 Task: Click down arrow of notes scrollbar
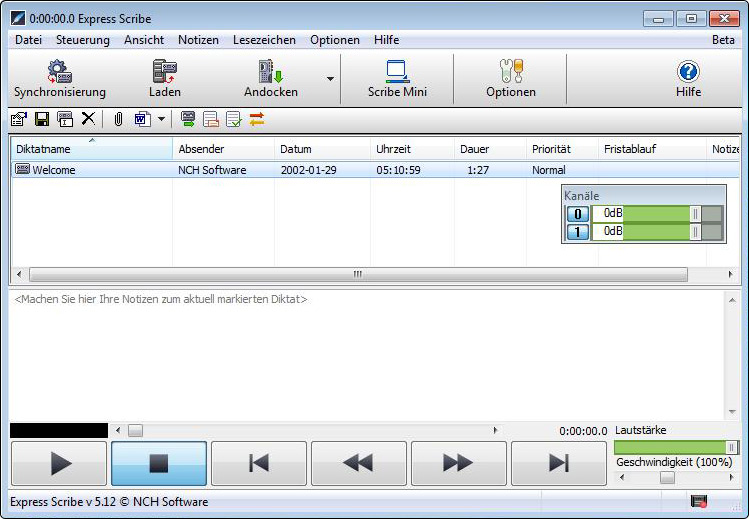732,412
